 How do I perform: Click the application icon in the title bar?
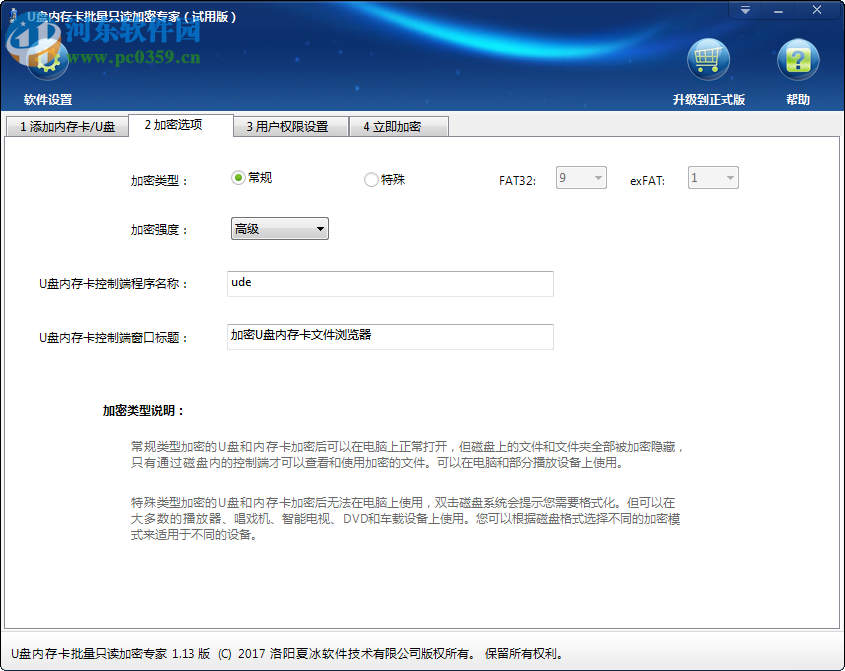coord(12,10)
